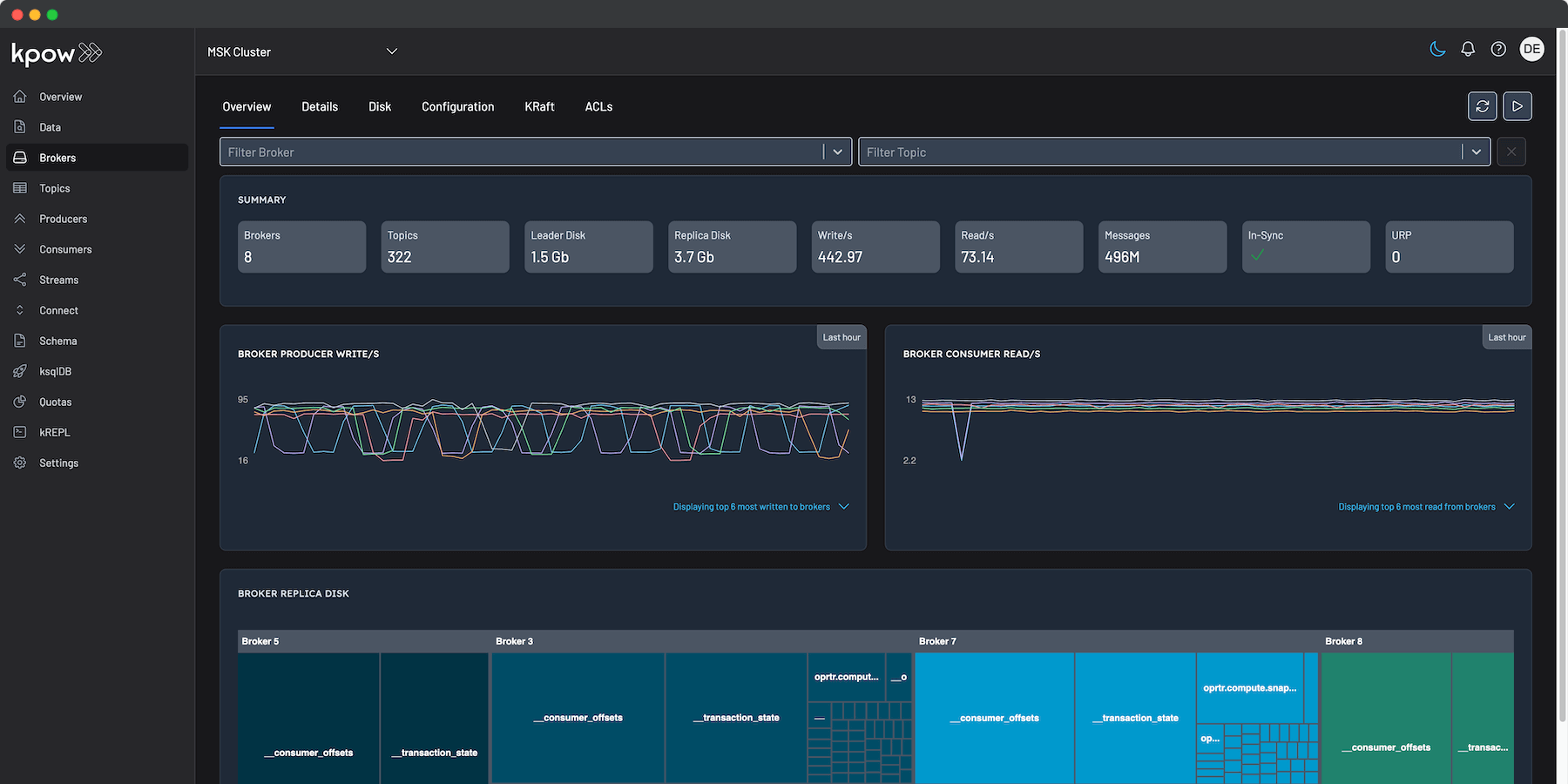Open notifications via the bell icon
The width and height of the screenshot is (1568, 784).
pyautogui.click(x=1468, y=49)
